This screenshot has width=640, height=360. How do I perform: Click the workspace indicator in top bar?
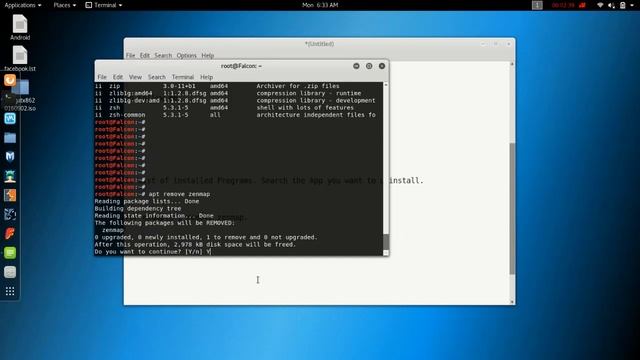coord(537,5)
